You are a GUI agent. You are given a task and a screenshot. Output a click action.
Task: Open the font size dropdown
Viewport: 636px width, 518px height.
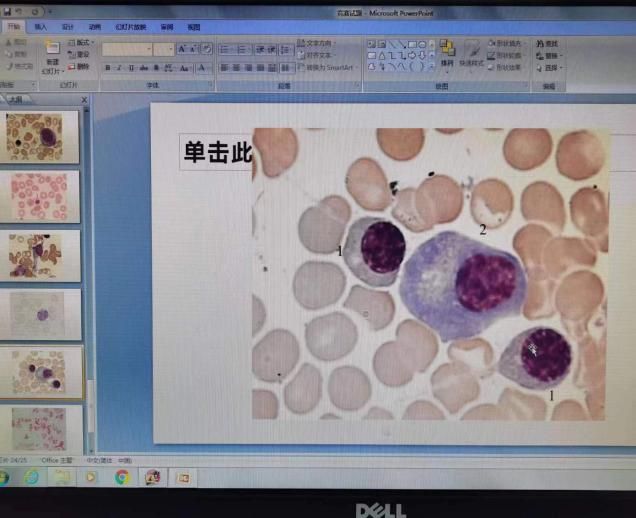tap(164, 49)
